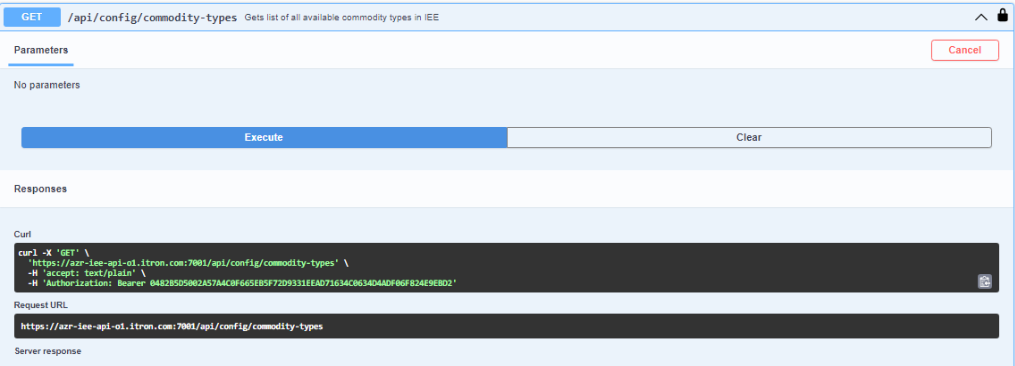Click the Execute button
The image size is (1015, 366).
pyautogui.click(x=264, y=137)
